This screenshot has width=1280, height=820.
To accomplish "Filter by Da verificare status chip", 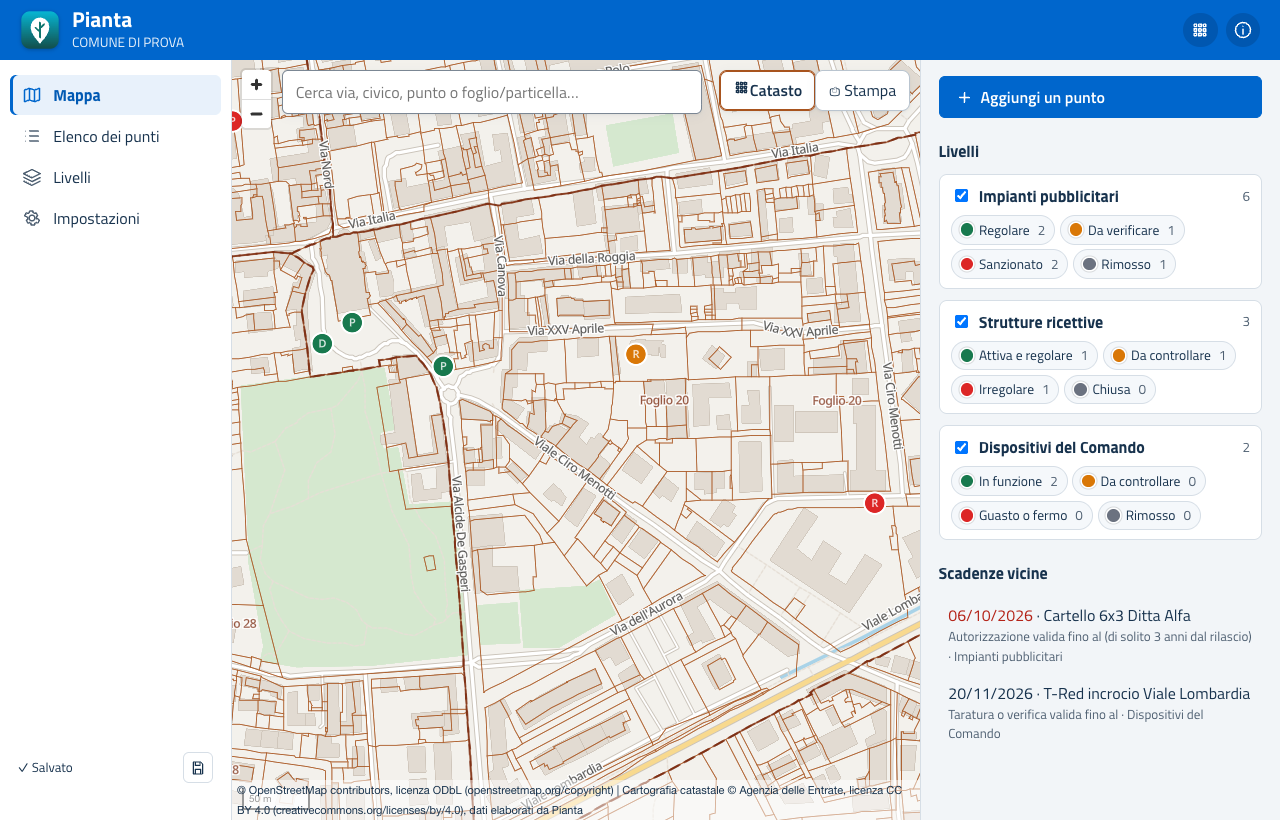I will pyautogui.click(x=1122, y=230).
